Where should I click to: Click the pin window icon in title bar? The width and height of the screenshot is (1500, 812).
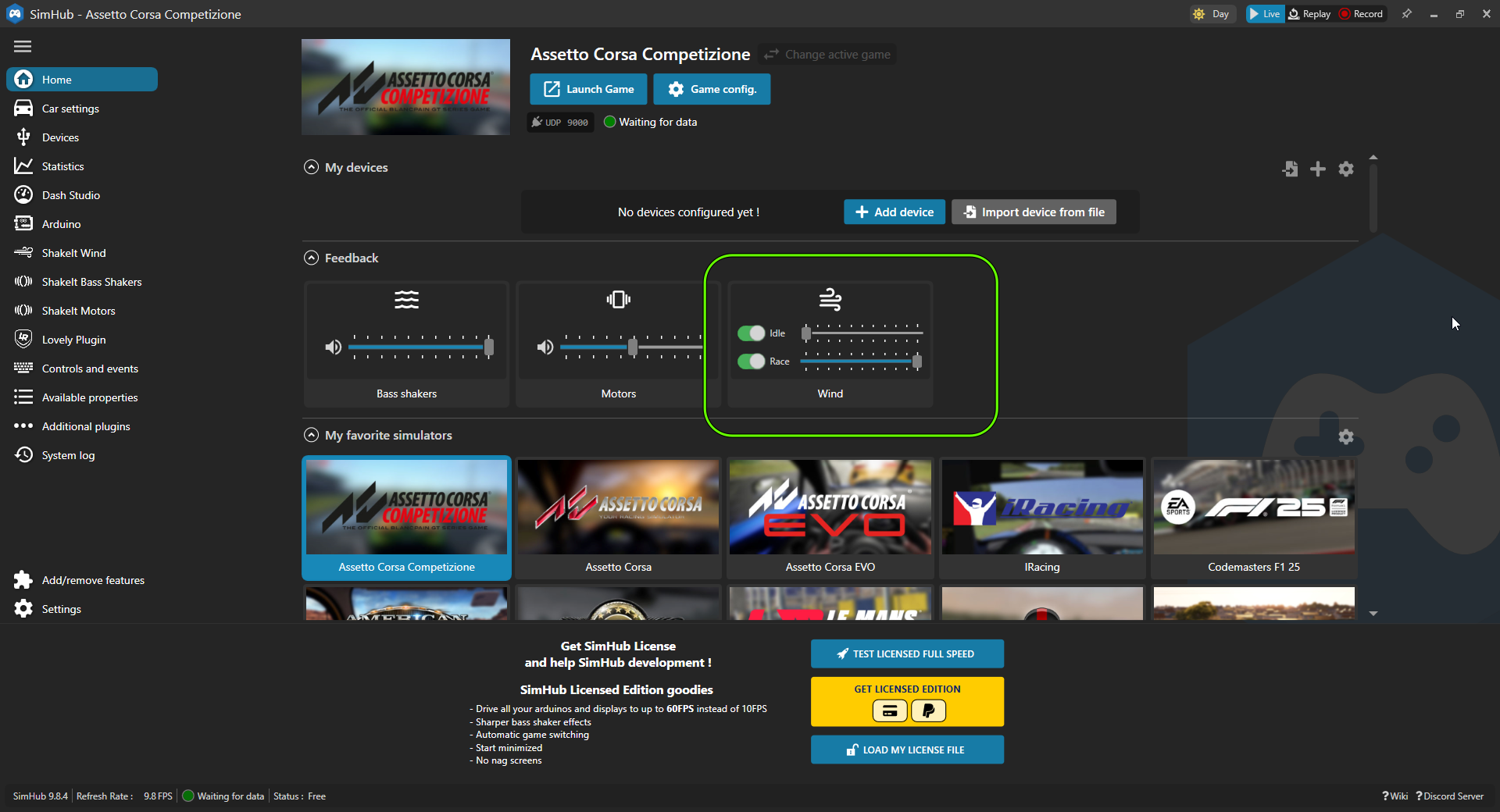point(1407,14)
